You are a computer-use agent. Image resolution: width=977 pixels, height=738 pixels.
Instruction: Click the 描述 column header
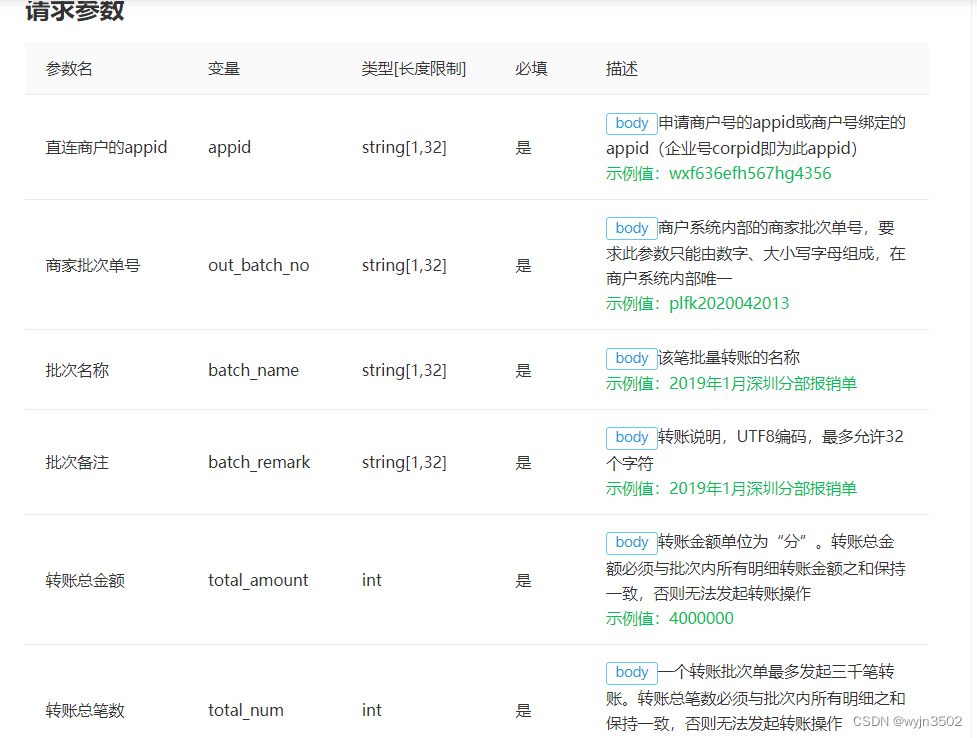(x=621, y=69)
